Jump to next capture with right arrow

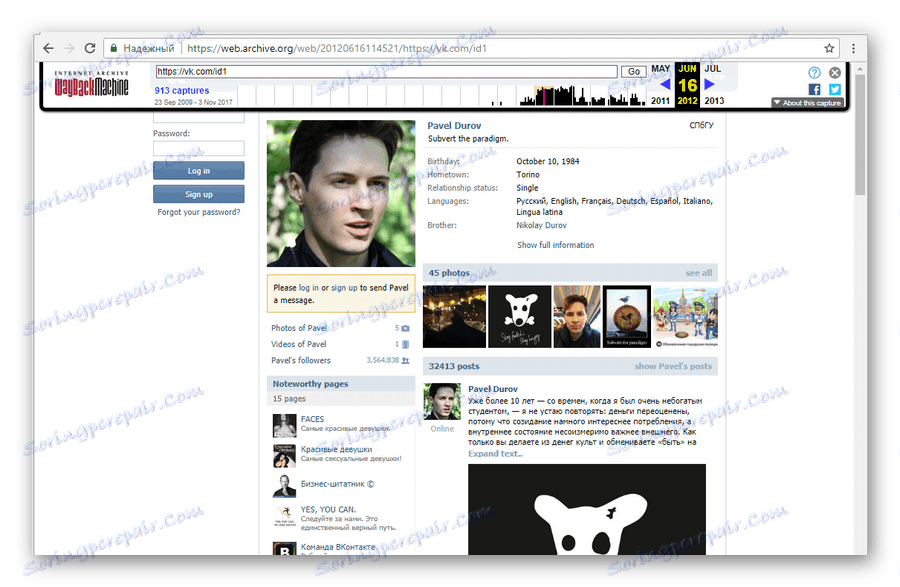[x=709, y=84]
